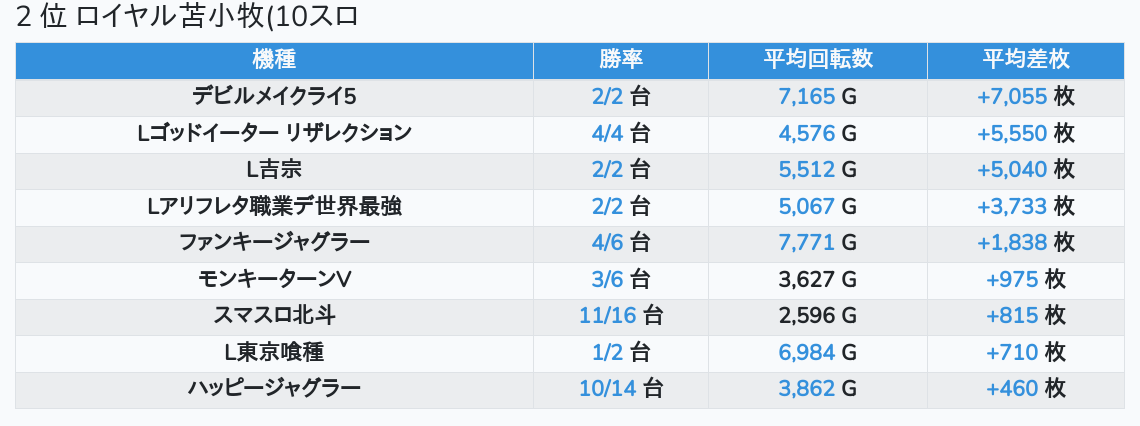Sort by the 勝率 column header

(x=621, y=60)
